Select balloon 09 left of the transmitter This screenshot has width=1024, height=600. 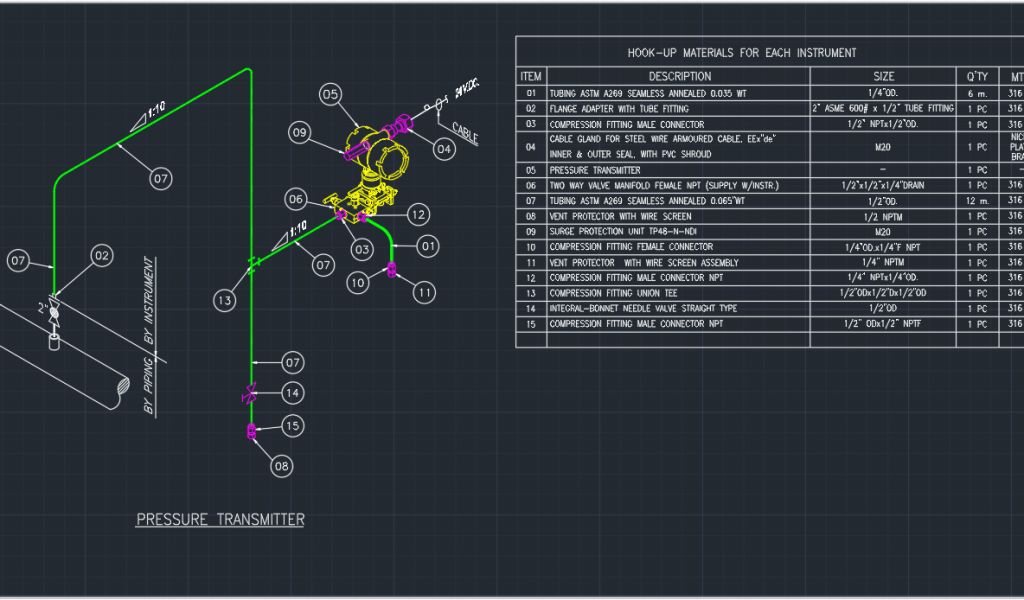[x=300, y=131]
